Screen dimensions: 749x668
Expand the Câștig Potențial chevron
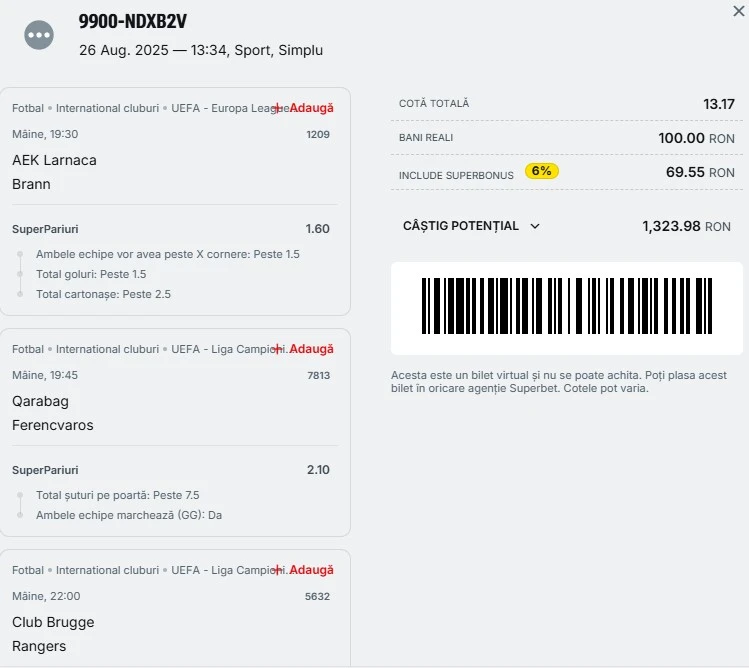tap(534, 226)
